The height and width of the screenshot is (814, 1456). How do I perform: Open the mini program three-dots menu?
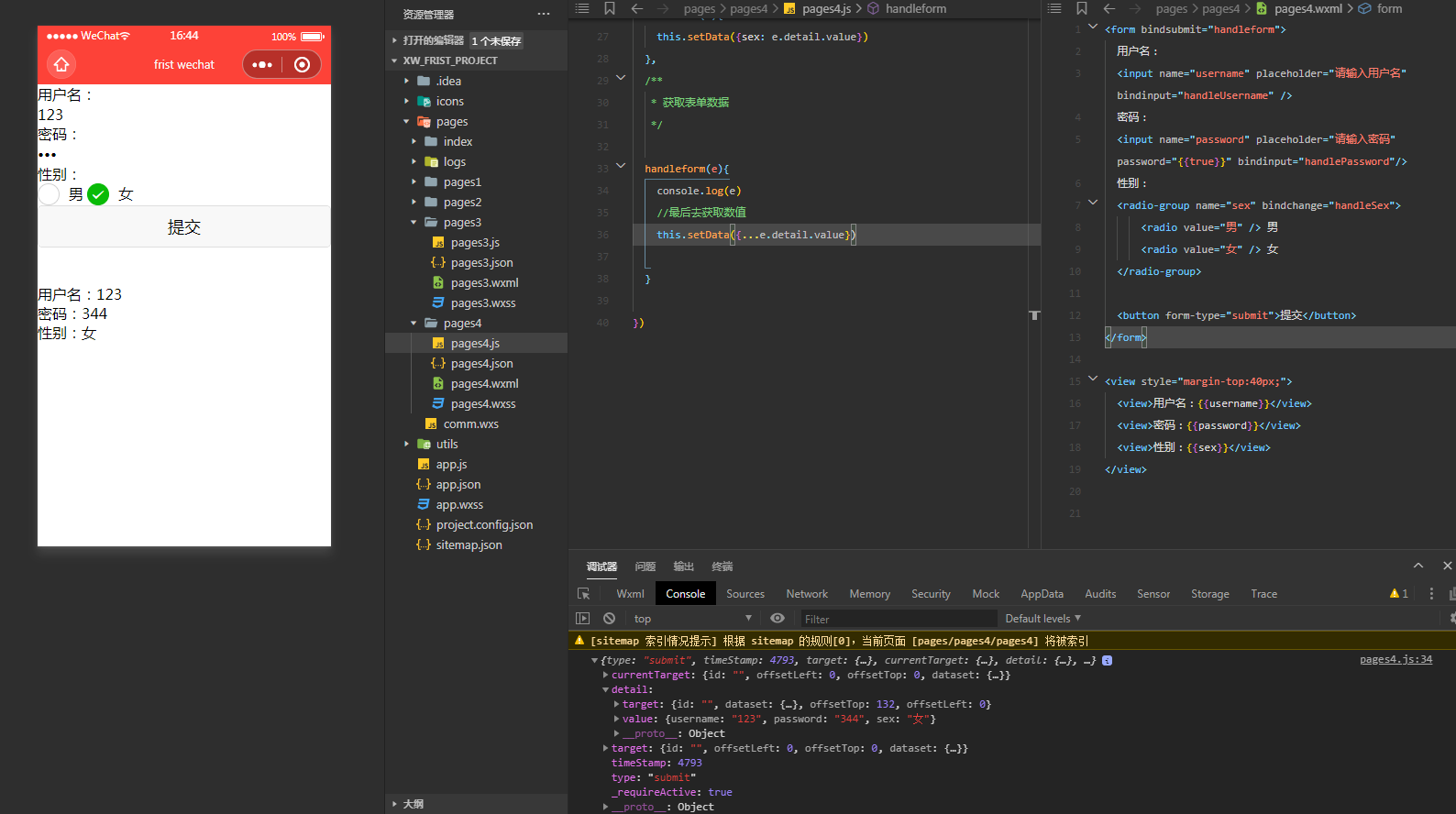click(262, 64)
